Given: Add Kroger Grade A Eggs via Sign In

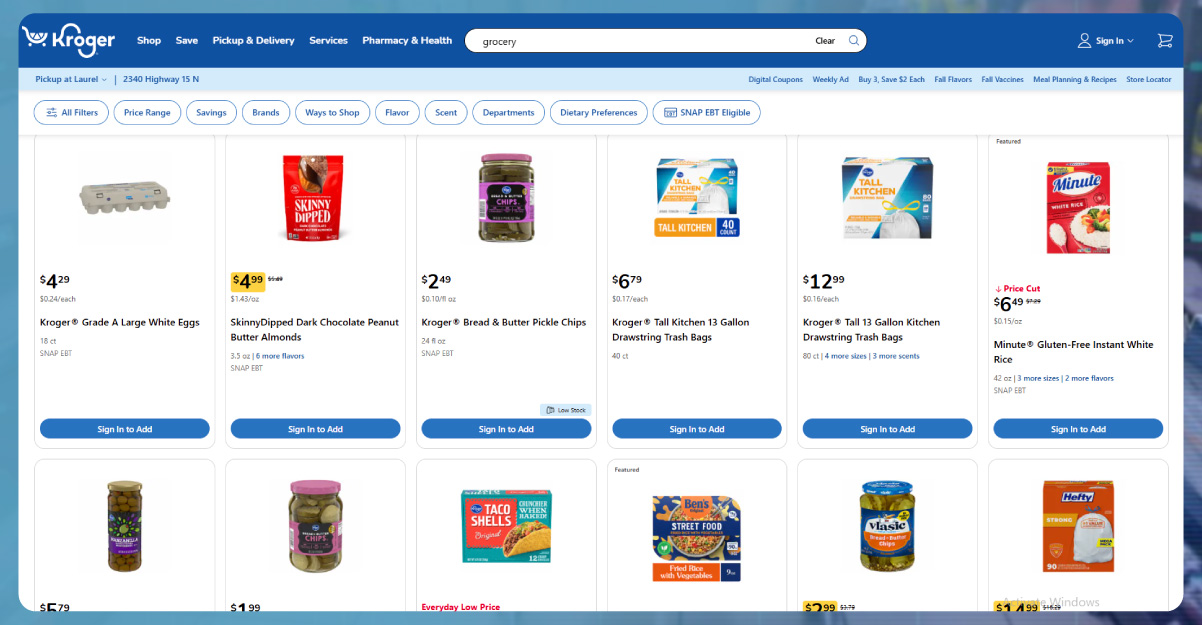Looking at the screenshot, I should pos(125,429).
